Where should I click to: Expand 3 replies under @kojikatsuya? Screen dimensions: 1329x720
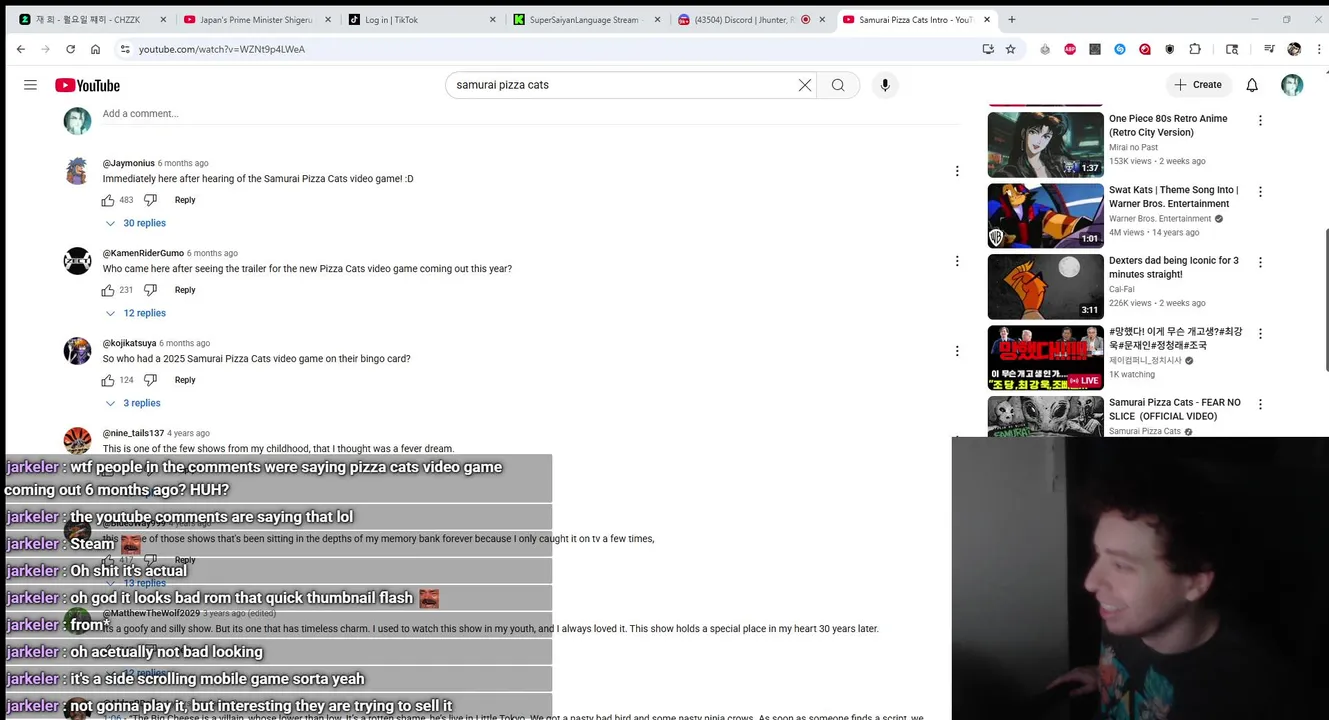point(133,403)
